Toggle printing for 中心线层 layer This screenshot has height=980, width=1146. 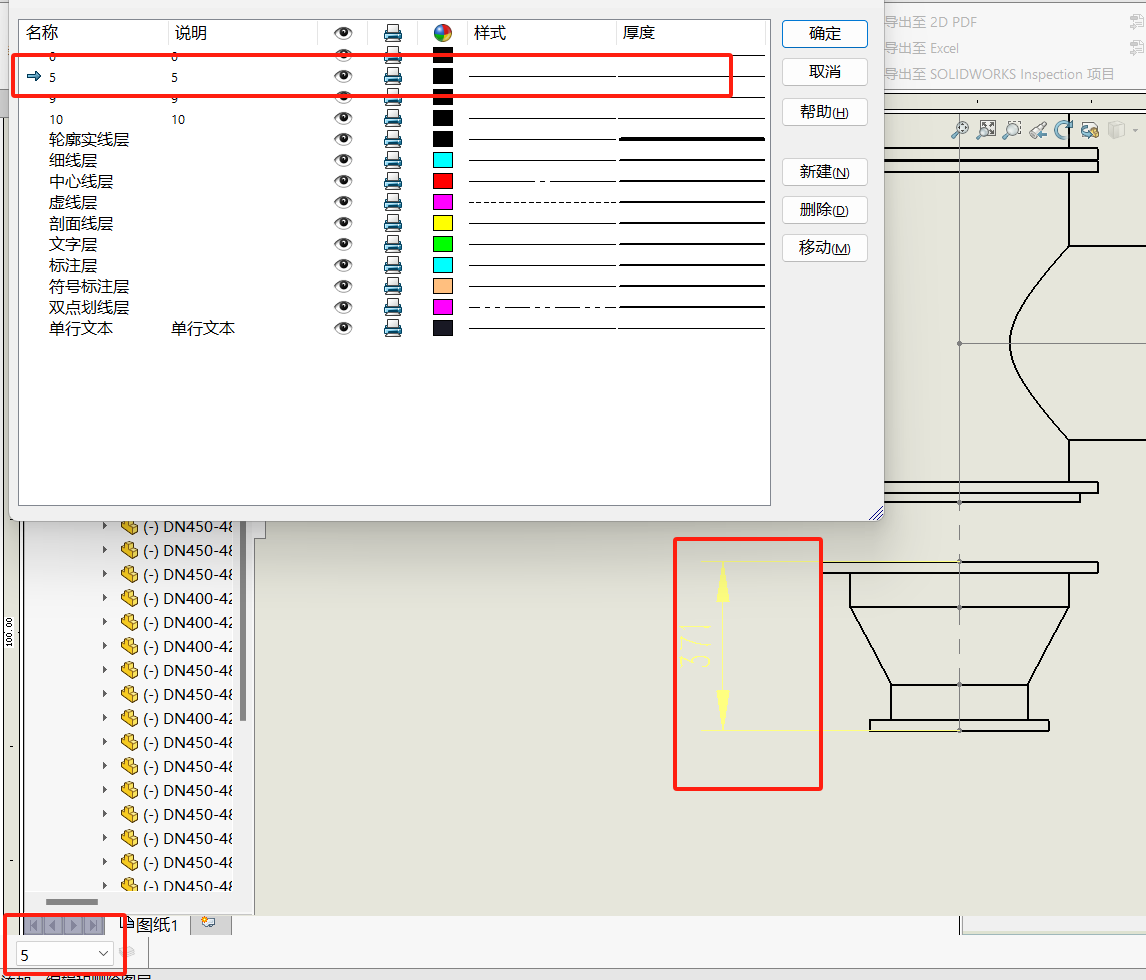click(x=393, y=181)
